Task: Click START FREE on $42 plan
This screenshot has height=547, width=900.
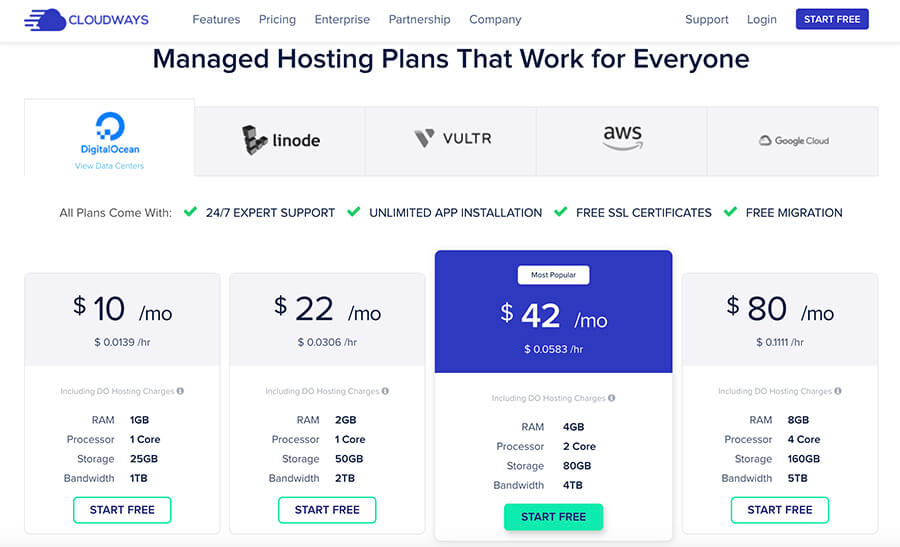Action: click(x=553, y=517)
